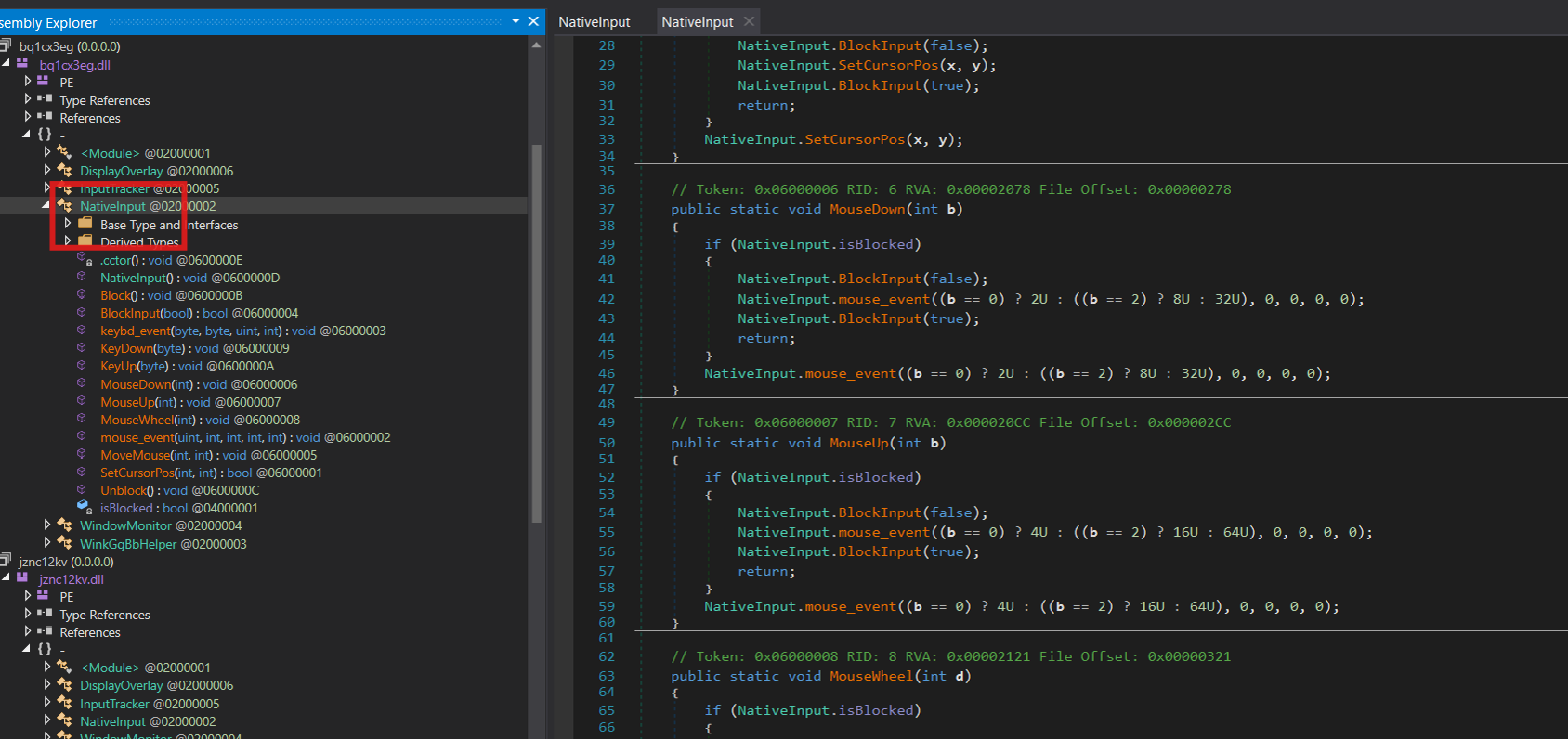This screenshot has height=739, width=1568.
Task: Click the namespace braces icon under bq1cx3eg.dll
Action: (x=44, y=135)
